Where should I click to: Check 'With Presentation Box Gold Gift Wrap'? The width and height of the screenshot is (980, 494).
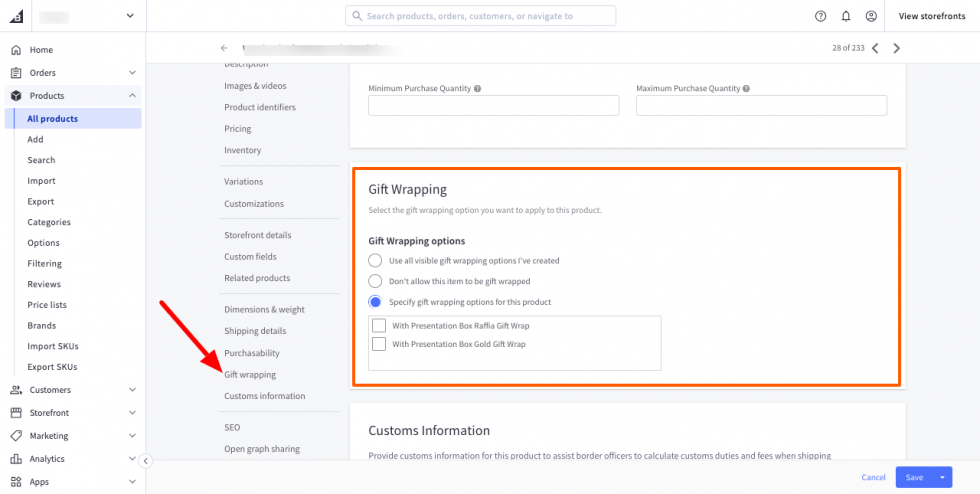(379, 344)
